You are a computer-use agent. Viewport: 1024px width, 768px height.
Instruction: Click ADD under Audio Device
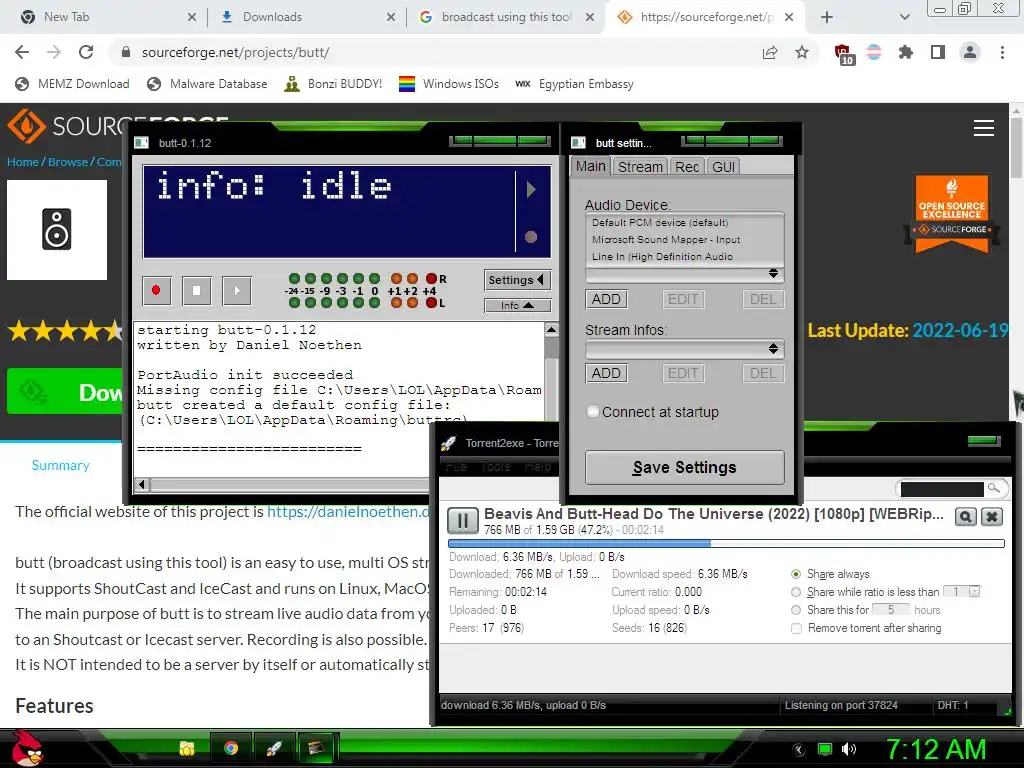click(x=606, y=299)
